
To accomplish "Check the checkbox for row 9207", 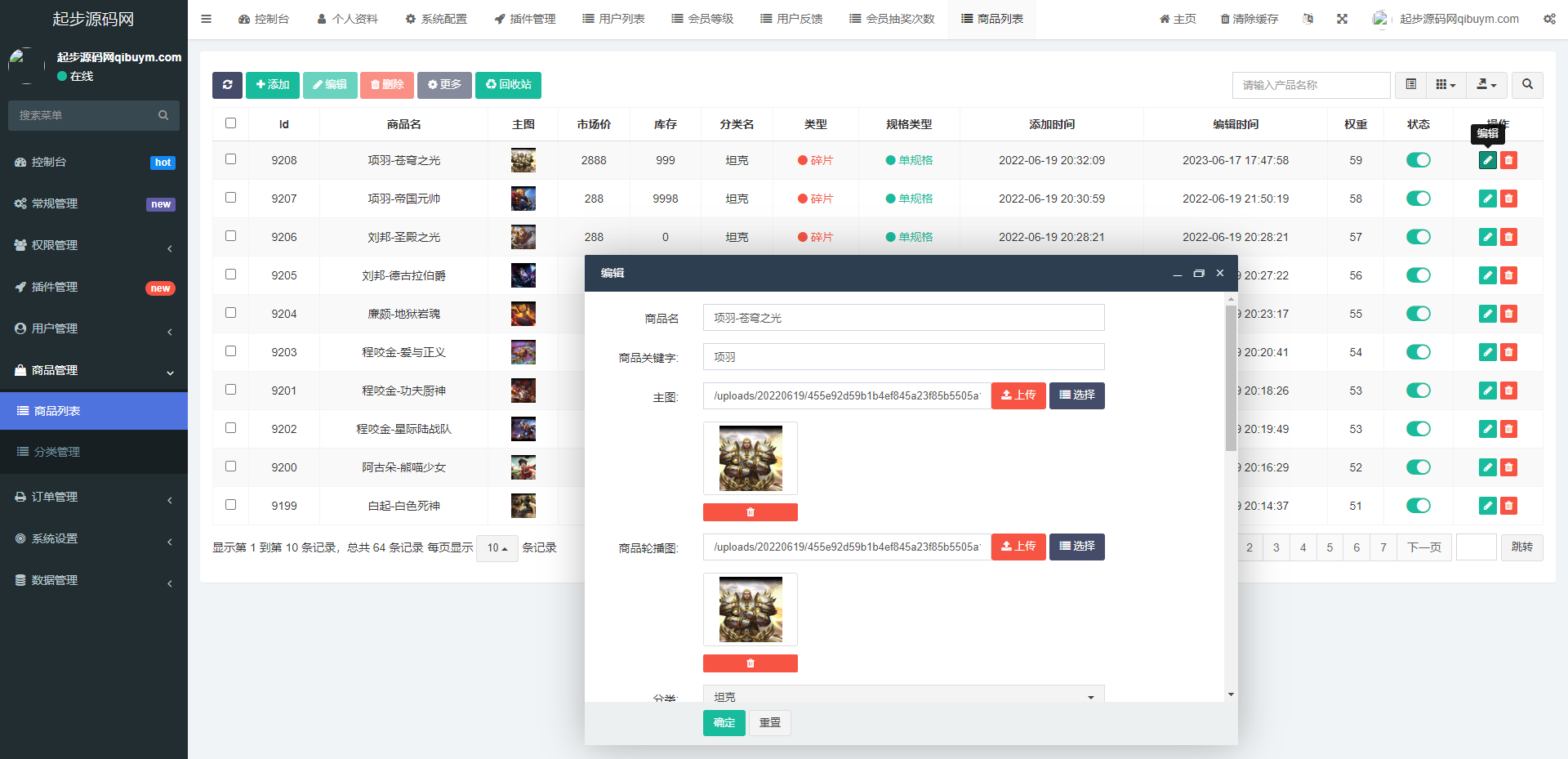I will (230, 198).
